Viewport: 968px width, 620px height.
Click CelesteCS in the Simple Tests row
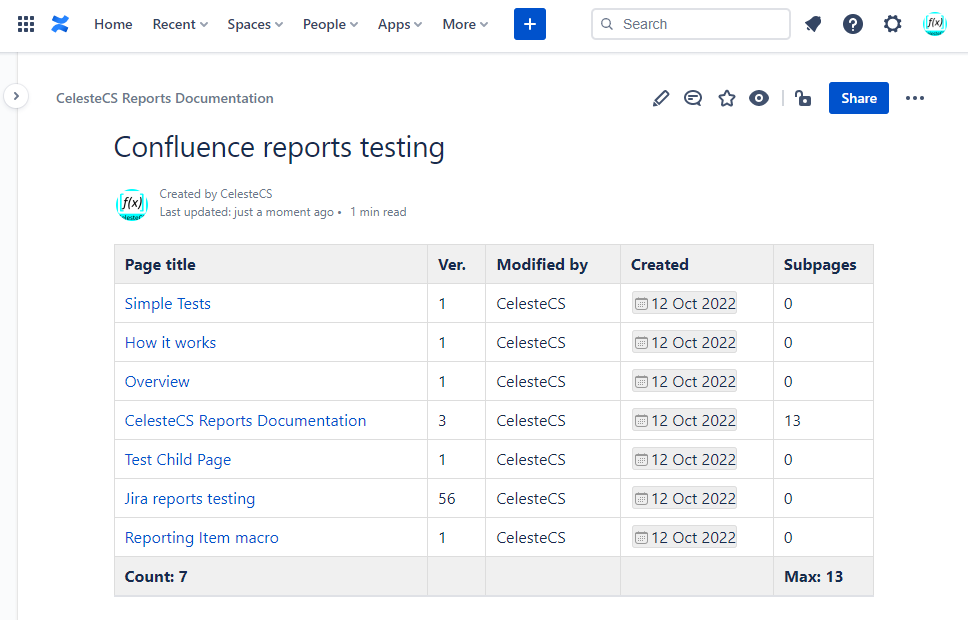coord(531,304)
